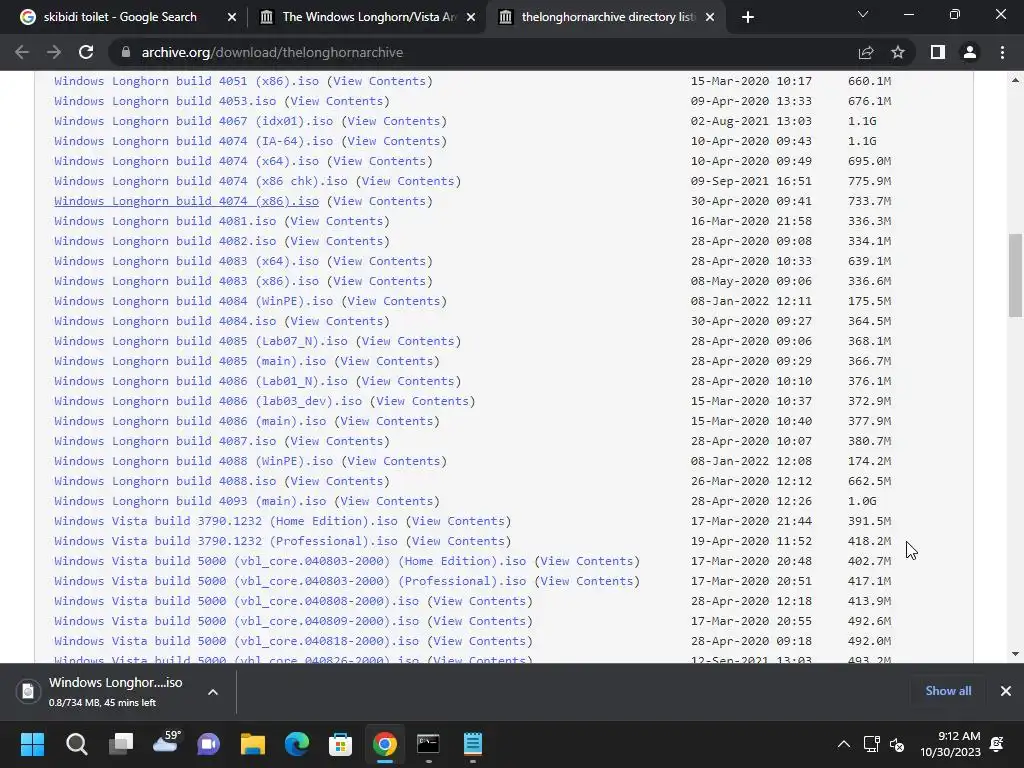Click the padlock site info icon
1024x768 pixels.
pyautogui.click(x=126, y=52)
